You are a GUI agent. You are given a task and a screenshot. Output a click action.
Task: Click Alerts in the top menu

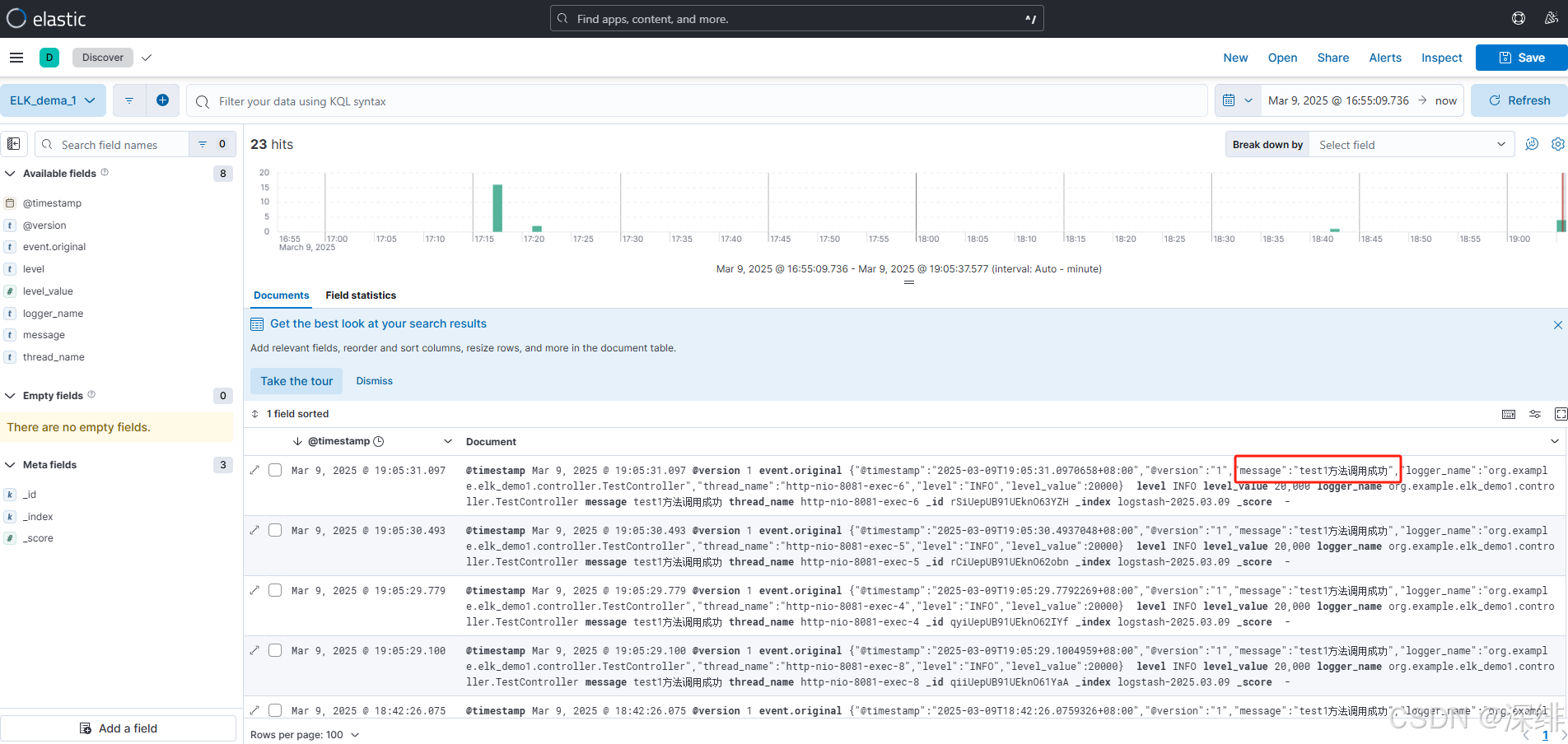1385,58
